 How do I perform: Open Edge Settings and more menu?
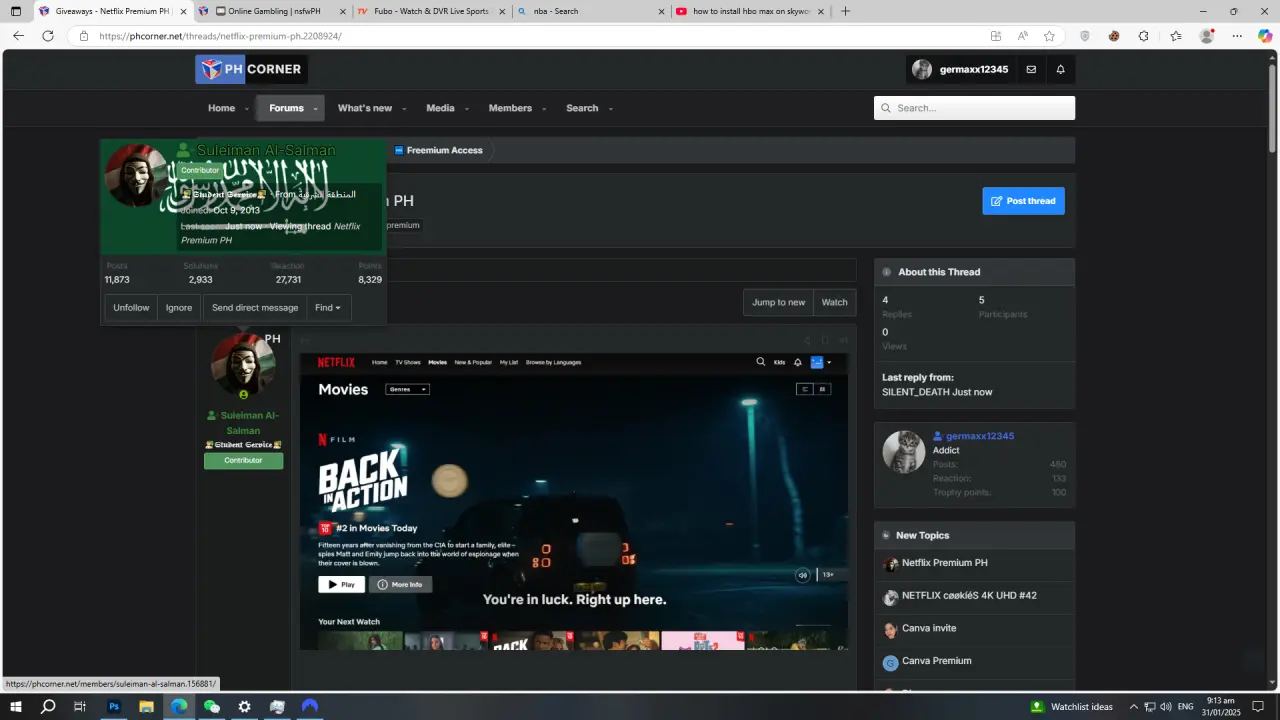pos(1237,36)
